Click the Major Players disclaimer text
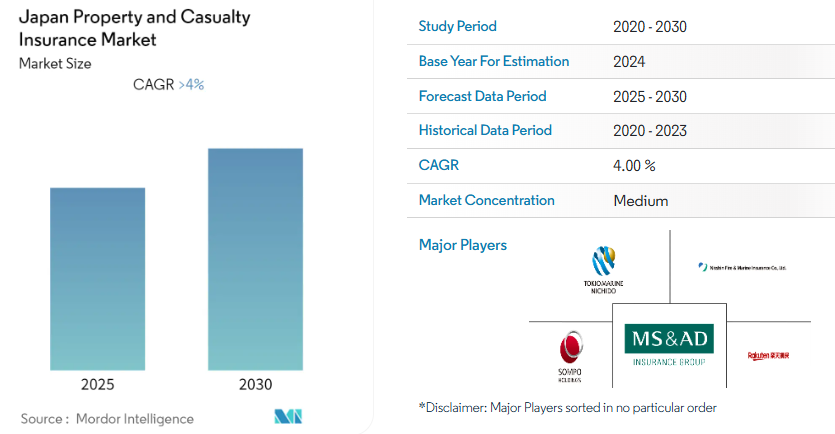 pyautogui.click(x=567, y=407)
